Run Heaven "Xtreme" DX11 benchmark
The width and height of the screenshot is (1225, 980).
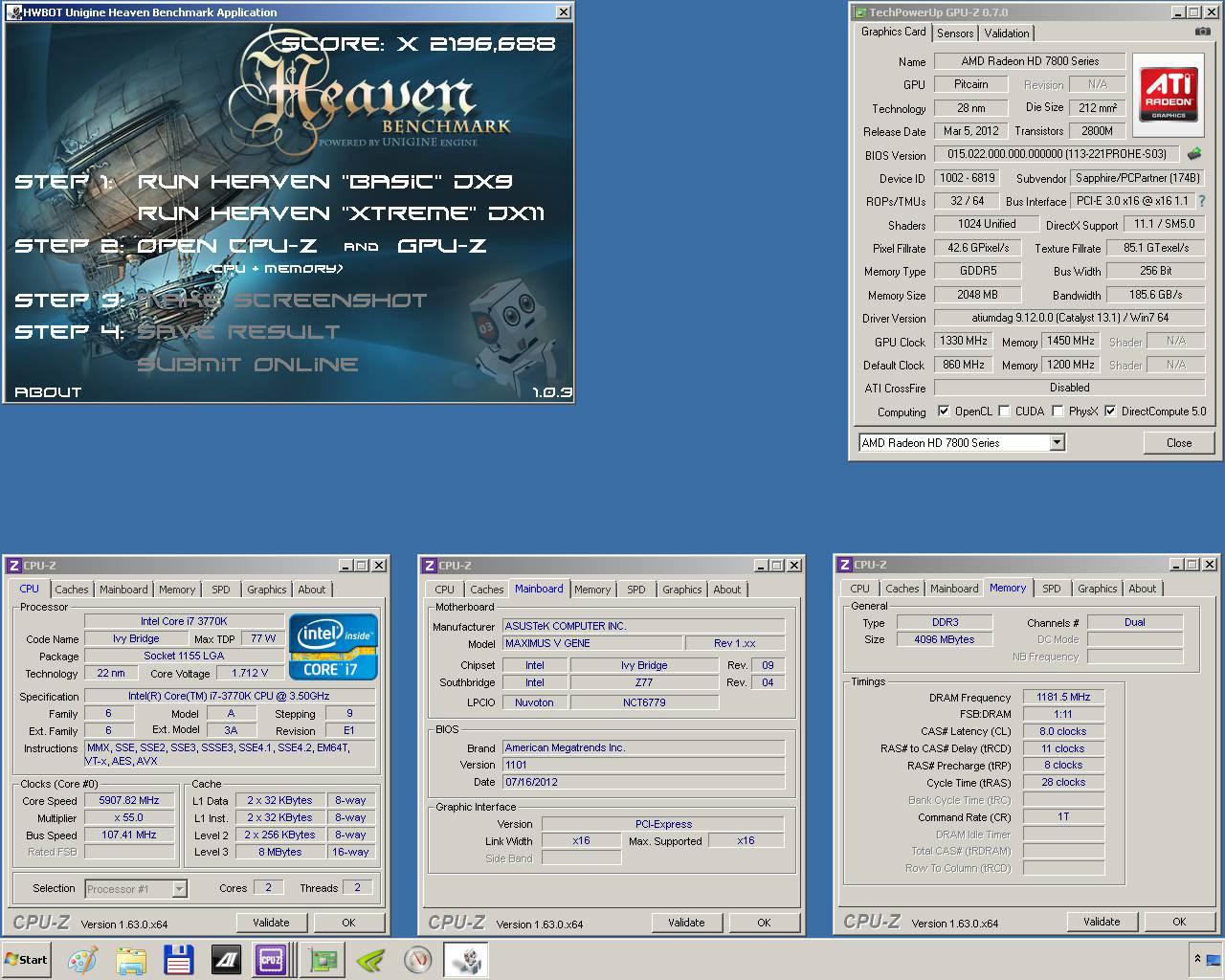(342, 213)
